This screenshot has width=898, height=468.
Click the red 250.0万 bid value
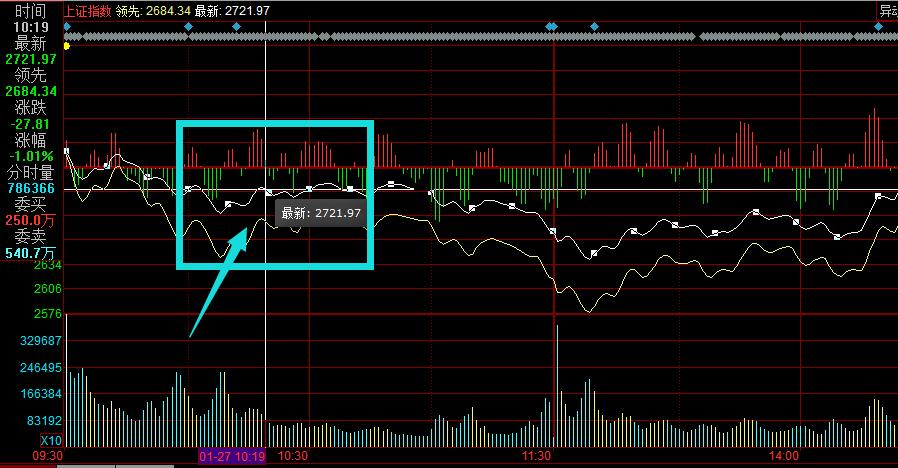[x=30, y=221]
